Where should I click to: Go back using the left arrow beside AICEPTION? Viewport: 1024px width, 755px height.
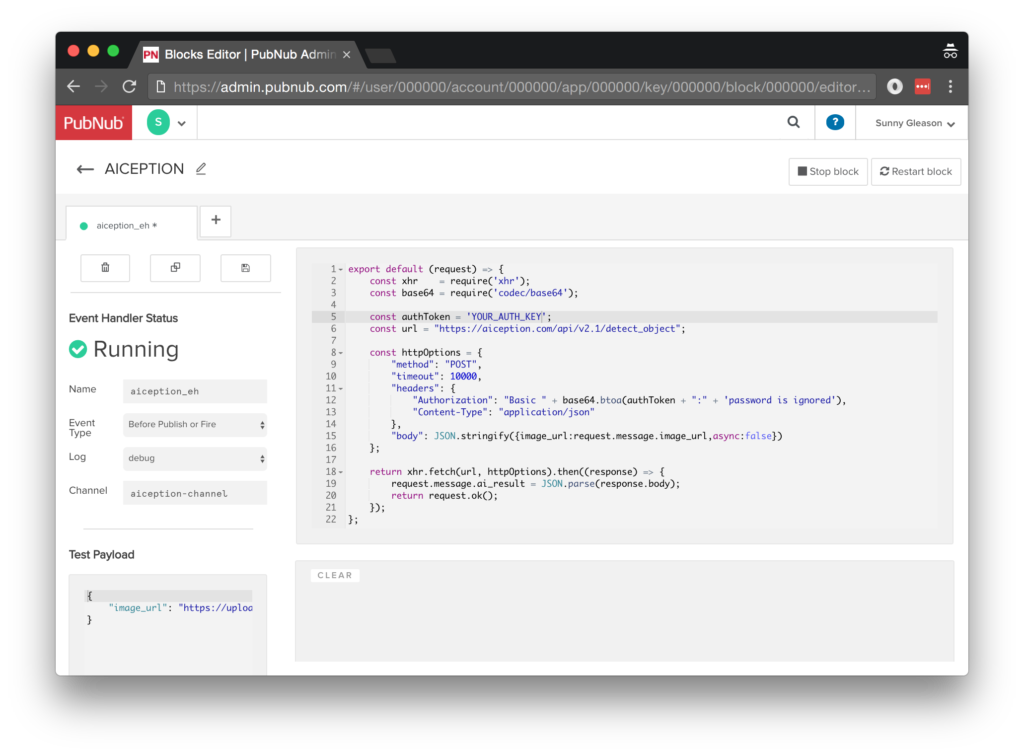pyautogui.click(x=85, y=169)
